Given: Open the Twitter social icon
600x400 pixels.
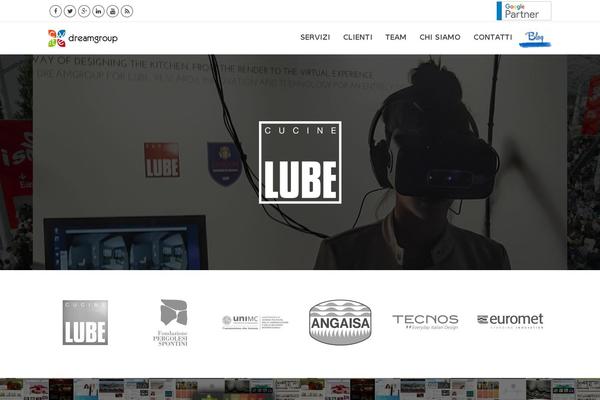Looking at the screenshot, I should coord(70,11).
